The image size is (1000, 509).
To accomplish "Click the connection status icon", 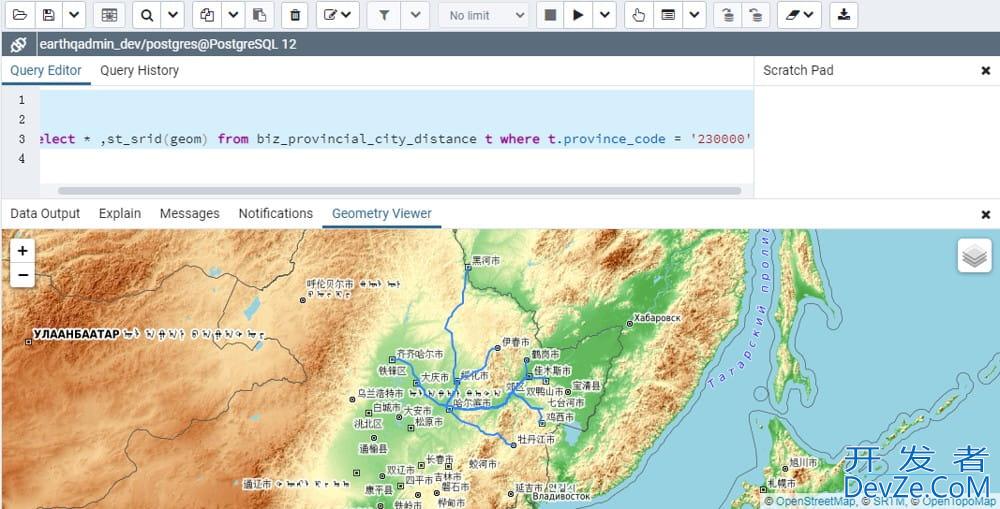I will point(18,44).
